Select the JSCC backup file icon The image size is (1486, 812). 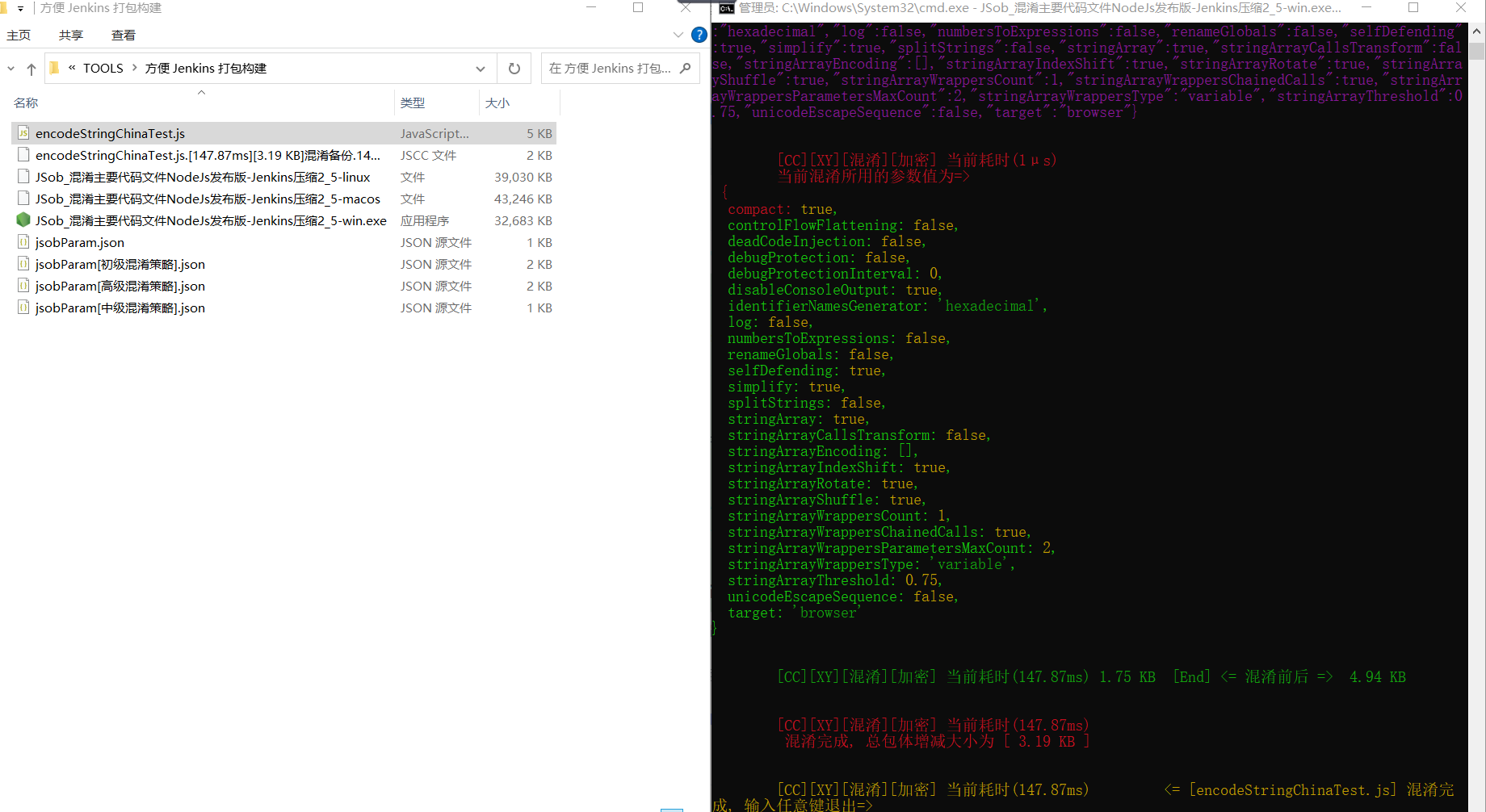pyautogui.click(x=23, y=154)
